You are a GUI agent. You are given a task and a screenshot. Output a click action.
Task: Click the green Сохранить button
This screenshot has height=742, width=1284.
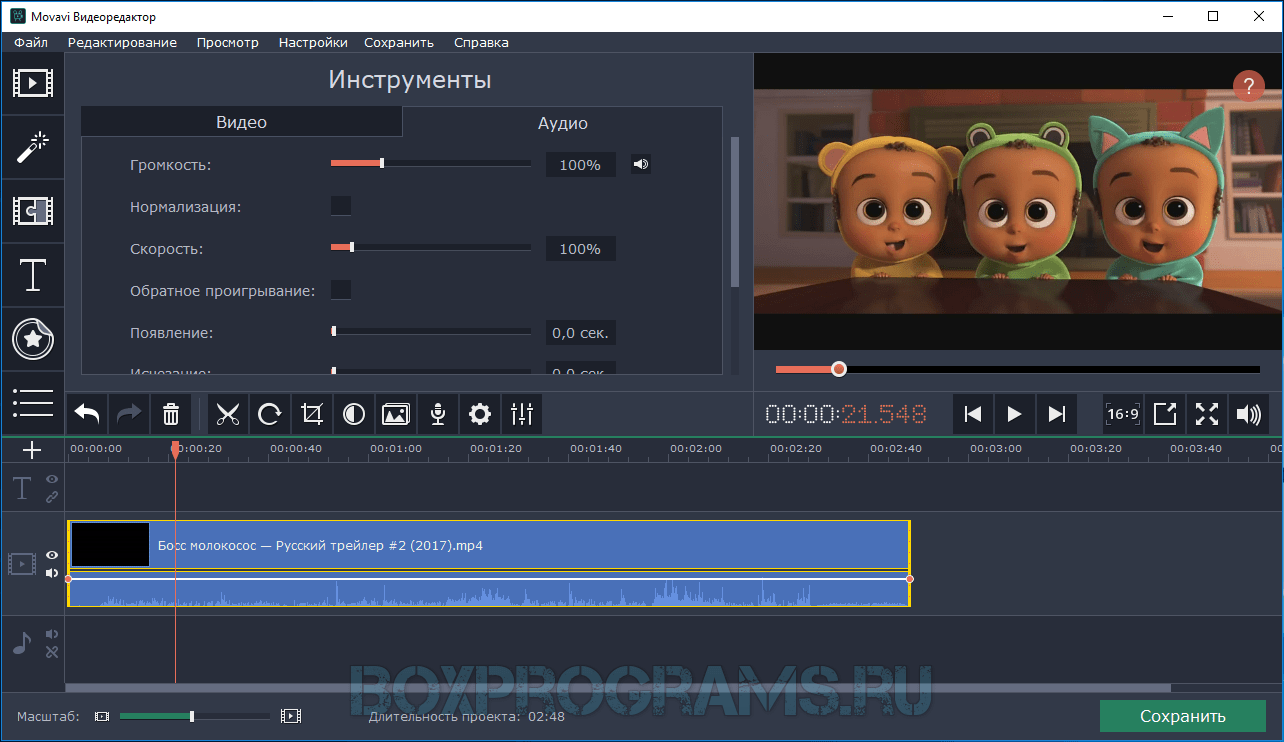1183,716
